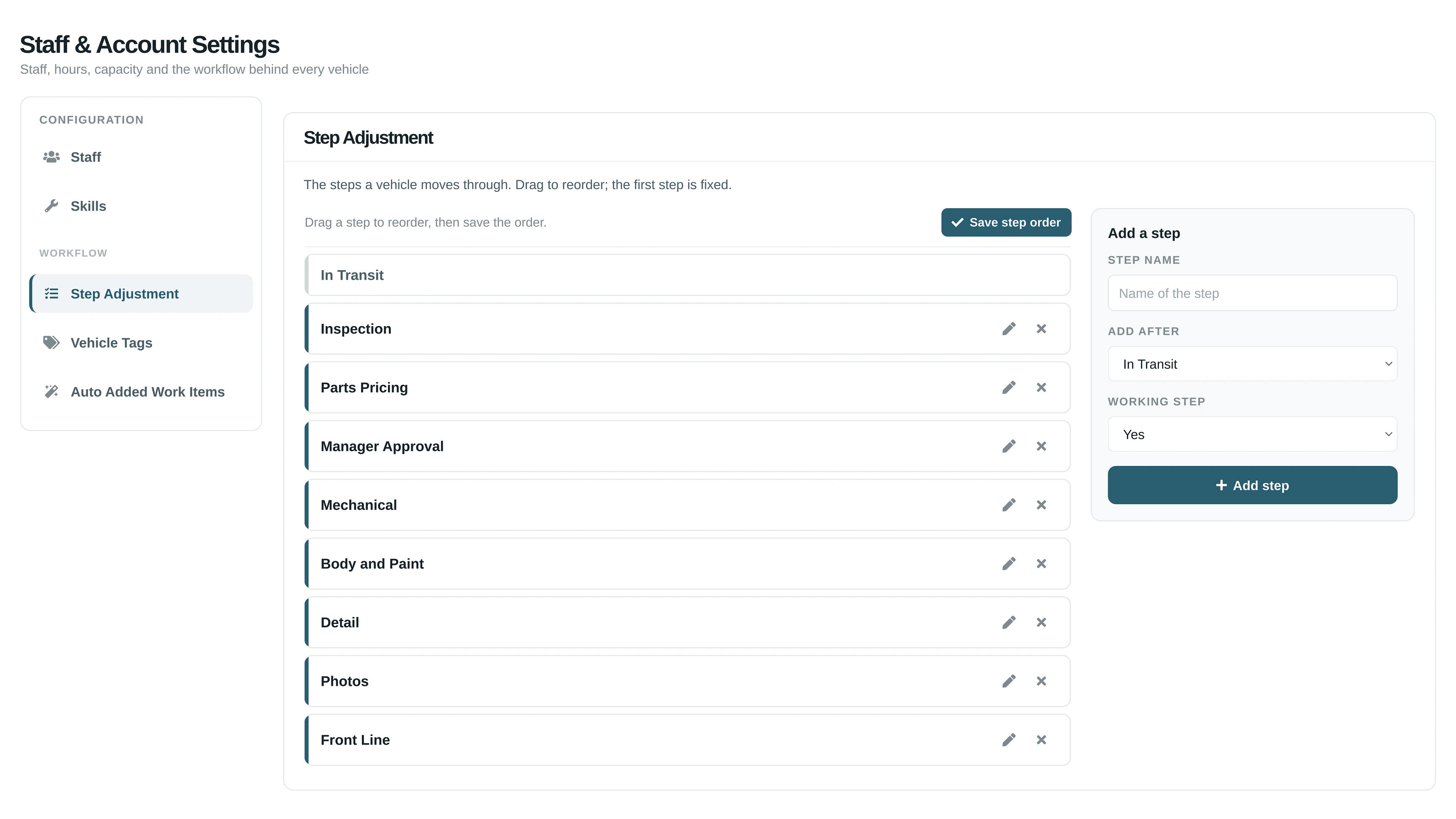This screenshot has width=1456, height=819.
Task: Select the Photos step name
Action: [345, 681]
